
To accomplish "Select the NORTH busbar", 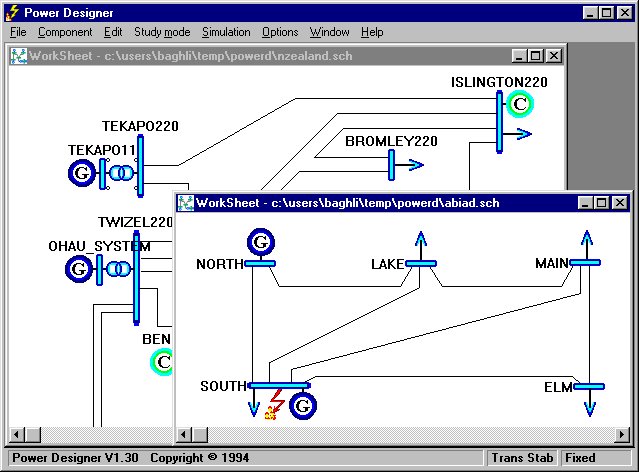I will point(260,264).
